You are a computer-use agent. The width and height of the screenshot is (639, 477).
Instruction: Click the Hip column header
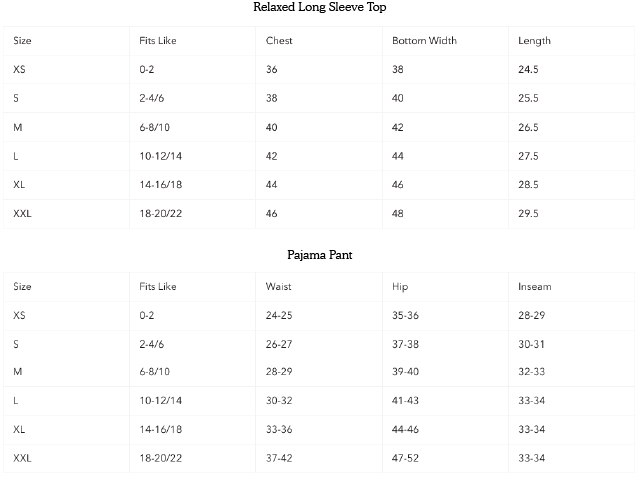coord(400,287)
